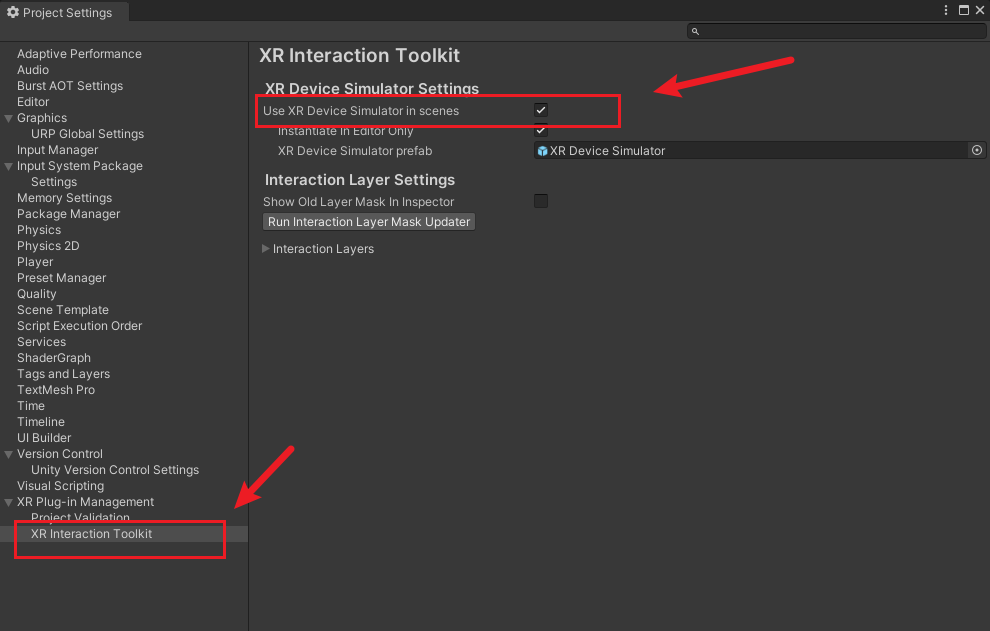Image resolution: width=990 pixels, height=631 pixels.
Task: Open TextMesh Pro settings
Action: 56,390
